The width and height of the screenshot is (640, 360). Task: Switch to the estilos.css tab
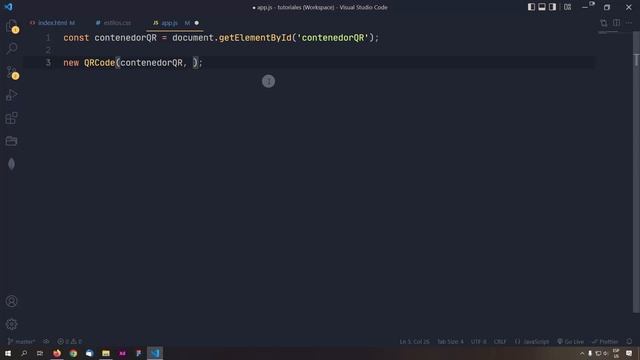coord(113,23)
